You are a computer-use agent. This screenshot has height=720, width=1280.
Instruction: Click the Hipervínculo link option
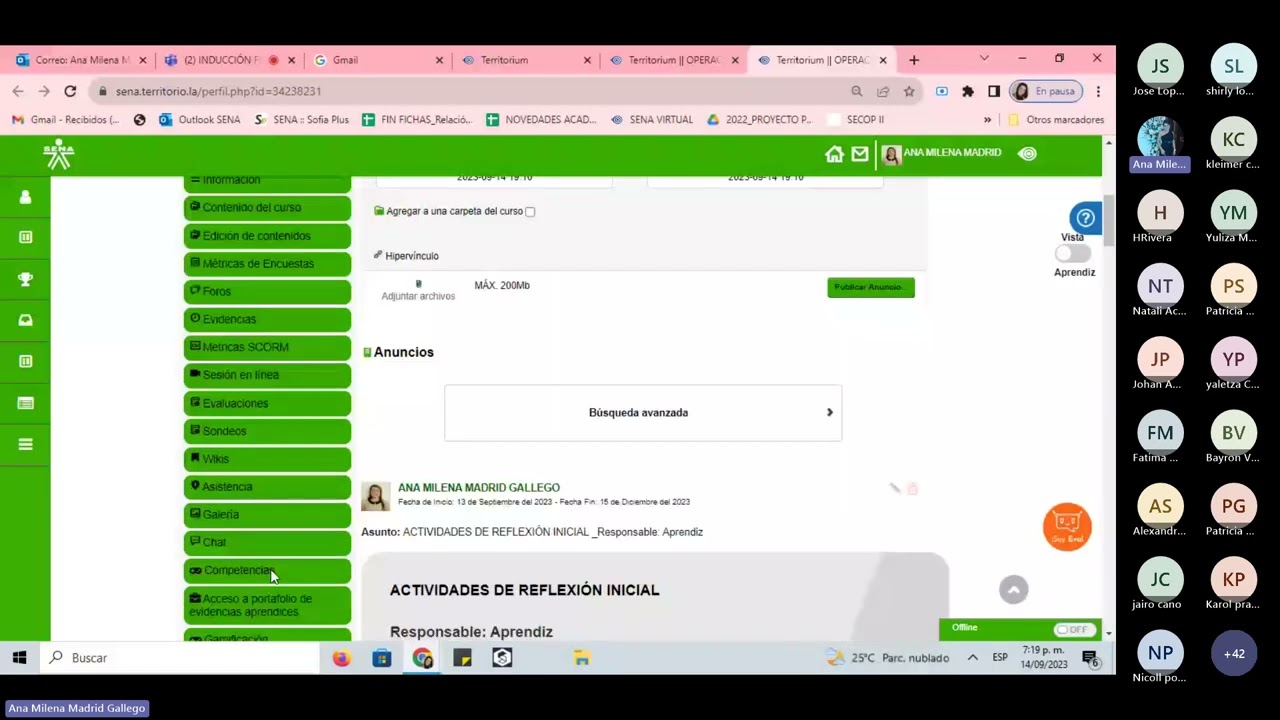tap(406, 256)
